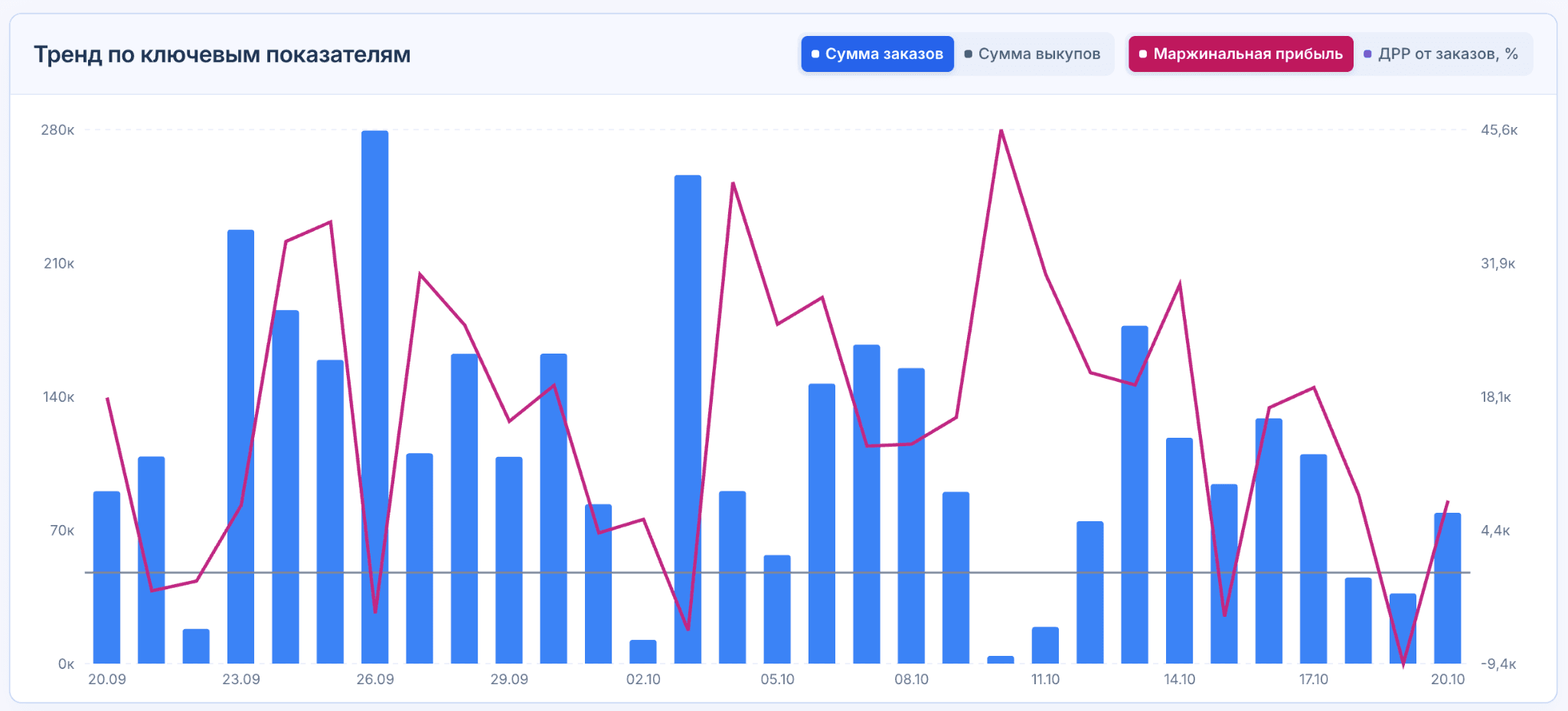Click the x-axis date label 20.09
Screen dimensions: 1568x711
pyautogui.click(x=107, y=680)
